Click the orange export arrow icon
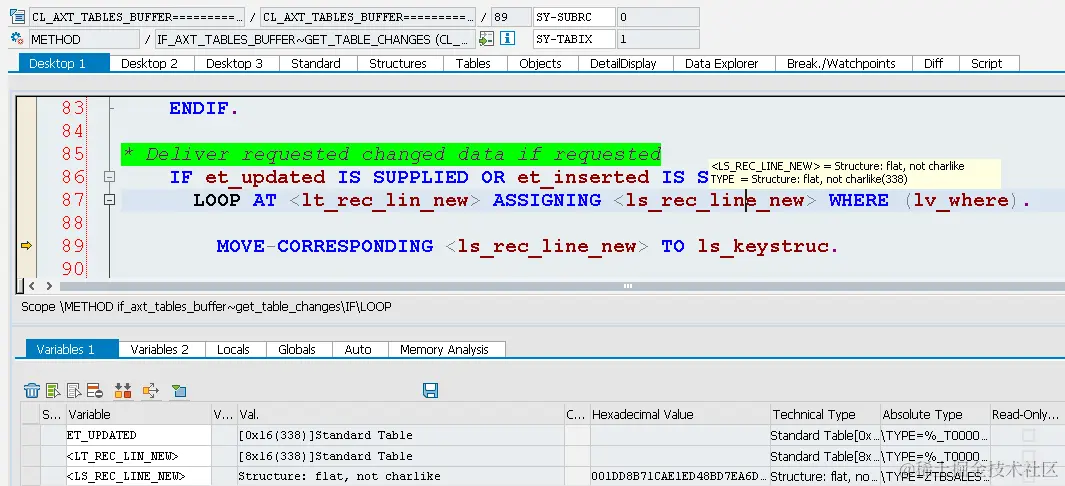The height and width of the screenshot is (486, 1065). 151,390
